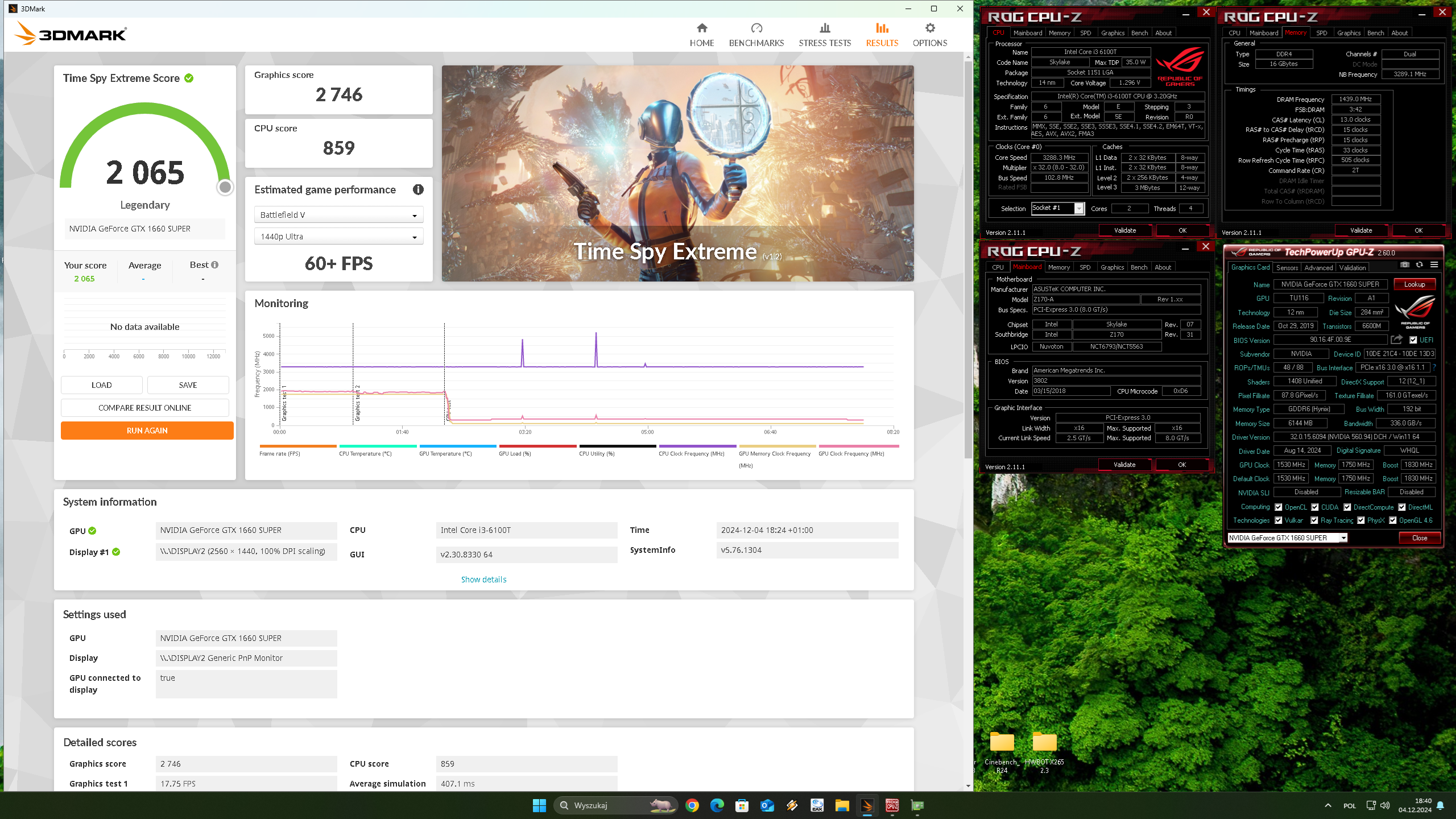Click the Frame rate (FPS) orange legend swatch
Viewport: 1456px width, 819px height.
pyautogui.click(x=297, y=446)
